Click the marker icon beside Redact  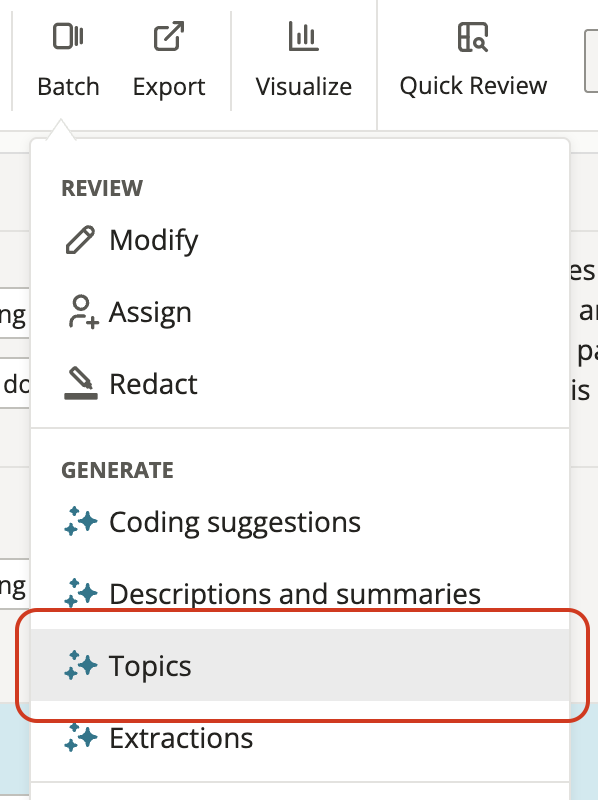(x=81, y=383)
